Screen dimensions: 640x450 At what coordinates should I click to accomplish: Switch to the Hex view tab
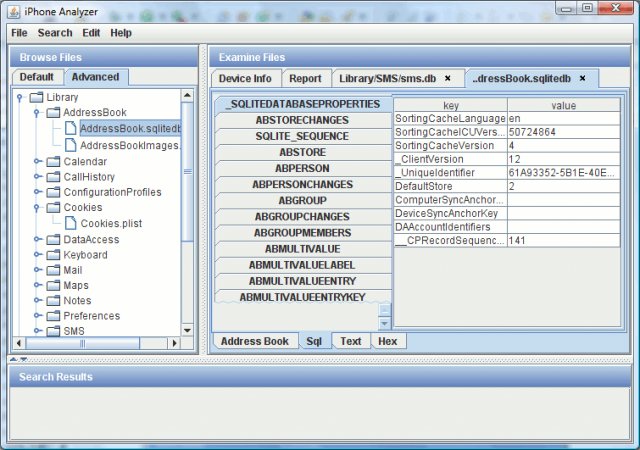pos(387,341)
